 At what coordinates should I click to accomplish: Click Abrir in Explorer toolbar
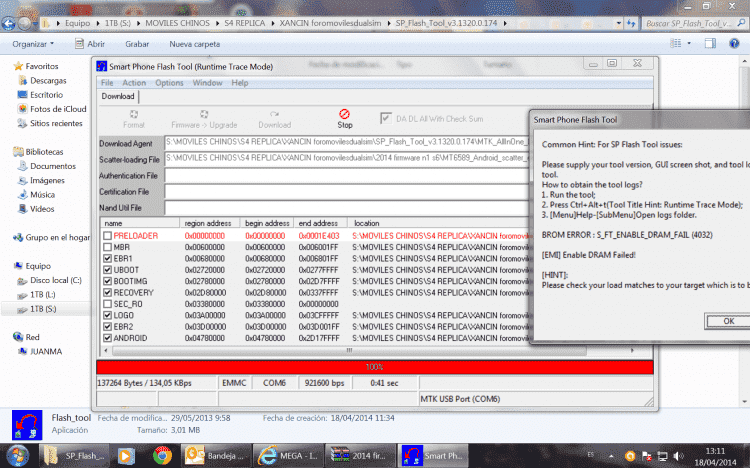point(90,44)
